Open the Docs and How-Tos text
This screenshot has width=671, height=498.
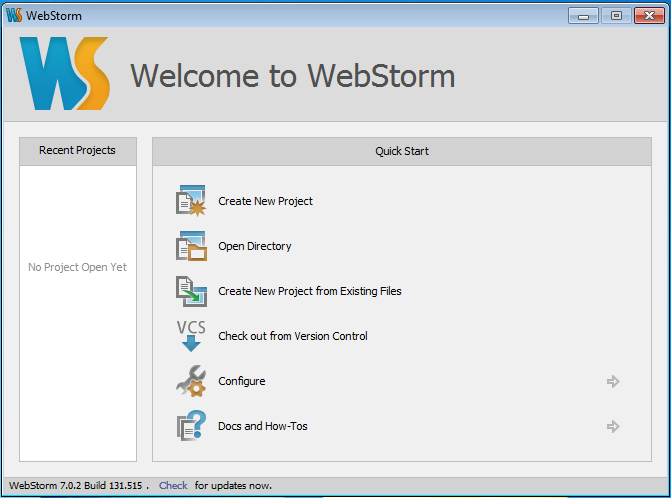coord(263,426)
